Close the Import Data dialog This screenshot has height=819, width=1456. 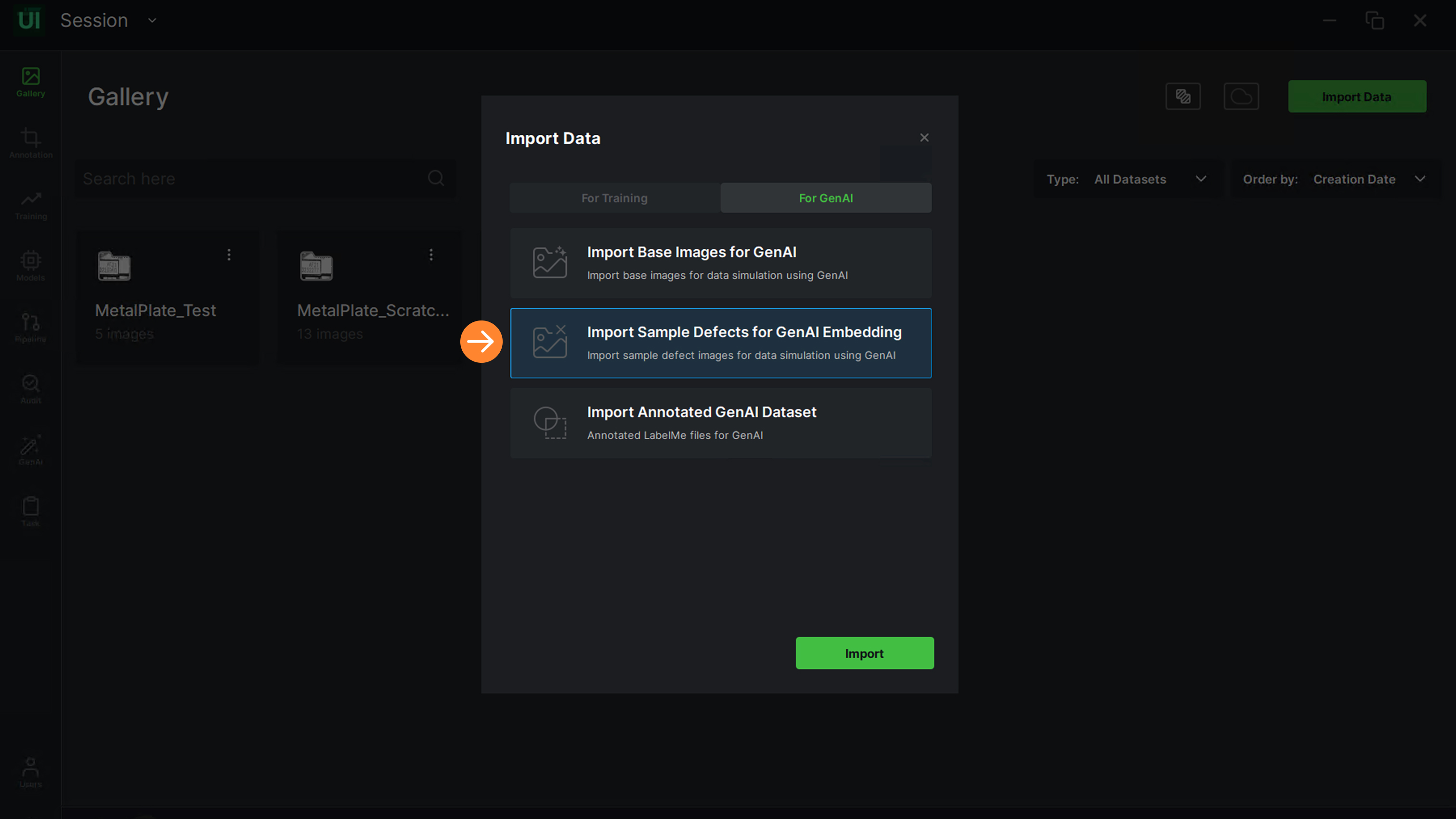point(924,138)
